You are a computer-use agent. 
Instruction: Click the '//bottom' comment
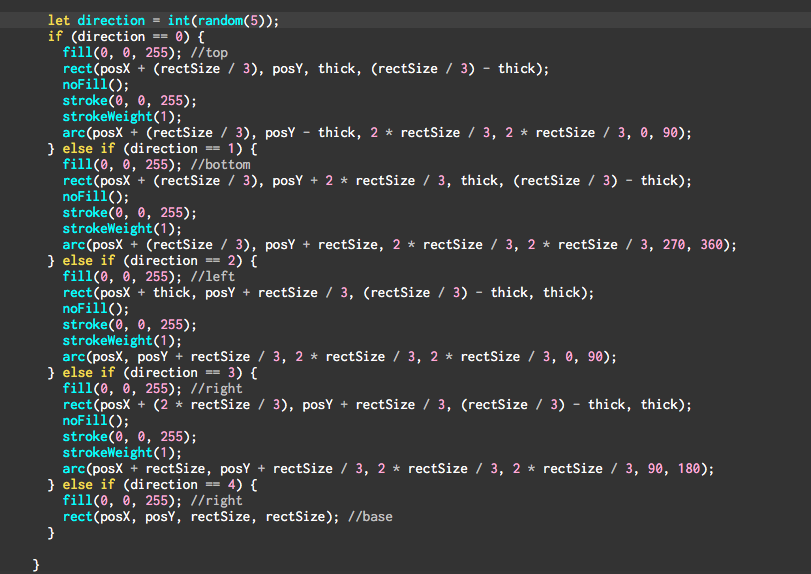point(220,165)
